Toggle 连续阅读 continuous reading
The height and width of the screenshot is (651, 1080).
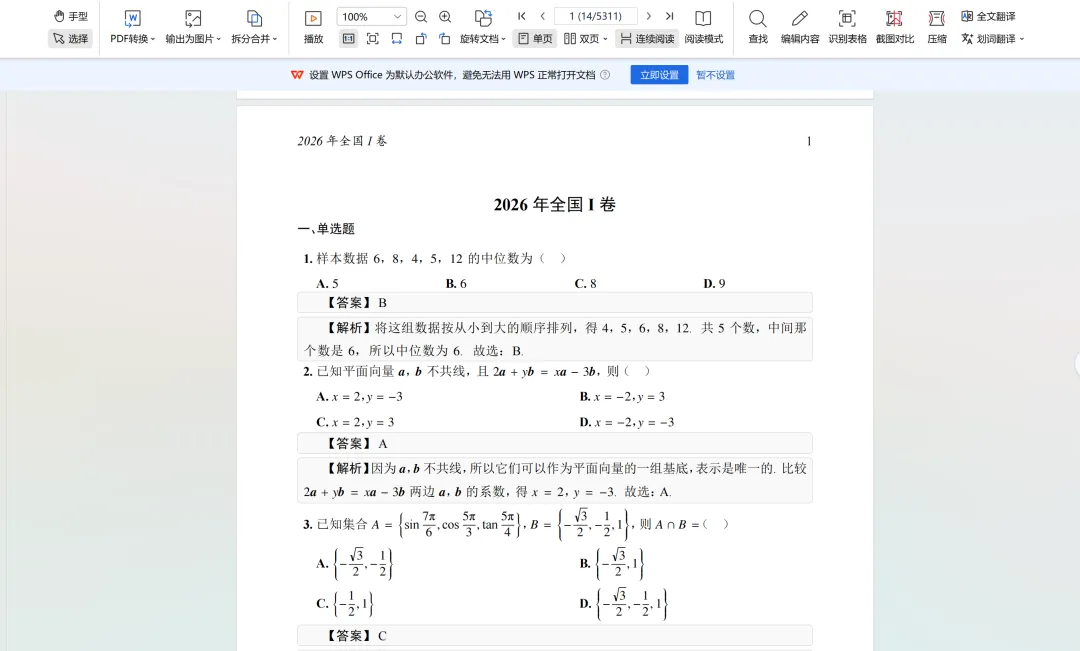647,39
